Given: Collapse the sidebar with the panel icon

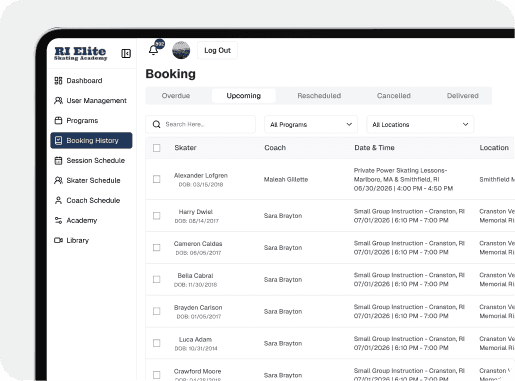Looking at the screenshot, I should pyautogui.click(x=126, y=53).
